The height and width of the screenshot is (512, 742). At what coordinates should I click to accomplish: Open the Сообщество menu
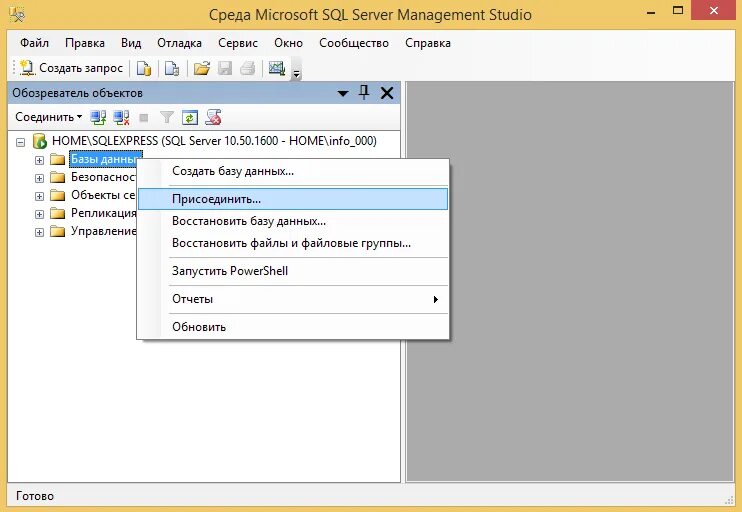[x=354, y=43]
